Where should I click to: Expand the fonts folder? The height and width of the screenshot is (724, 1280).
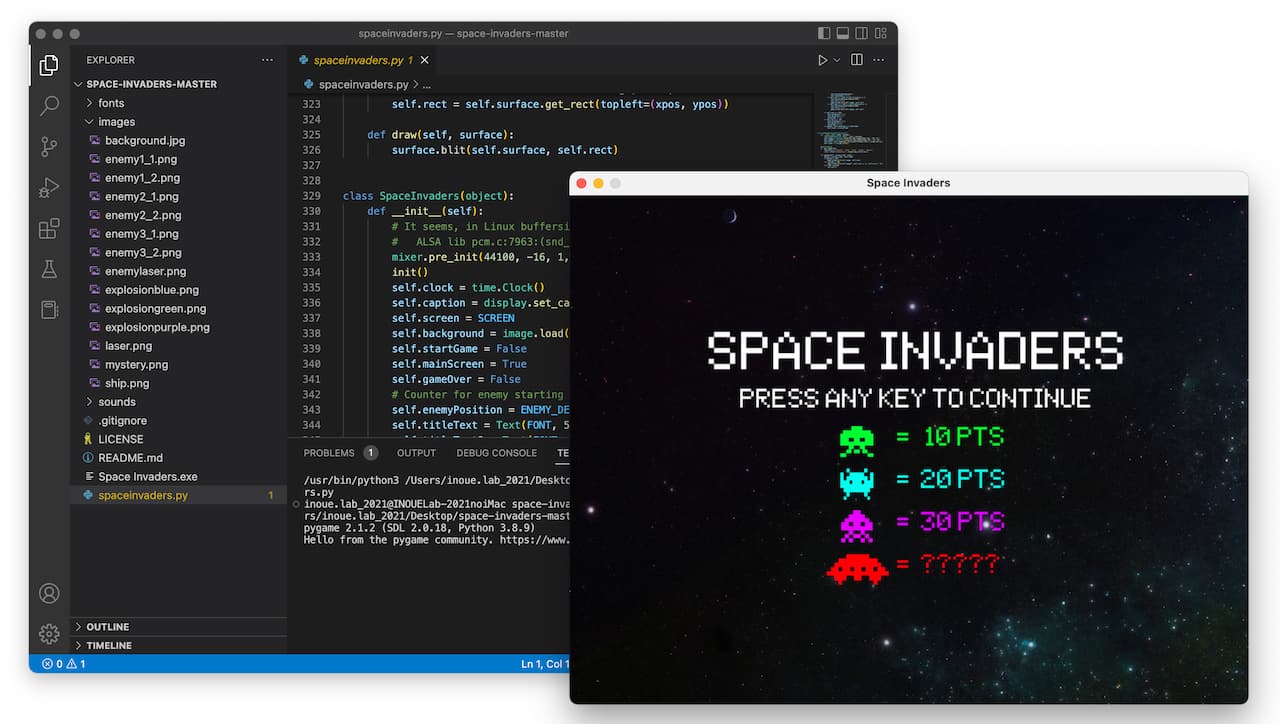point(111,103)
